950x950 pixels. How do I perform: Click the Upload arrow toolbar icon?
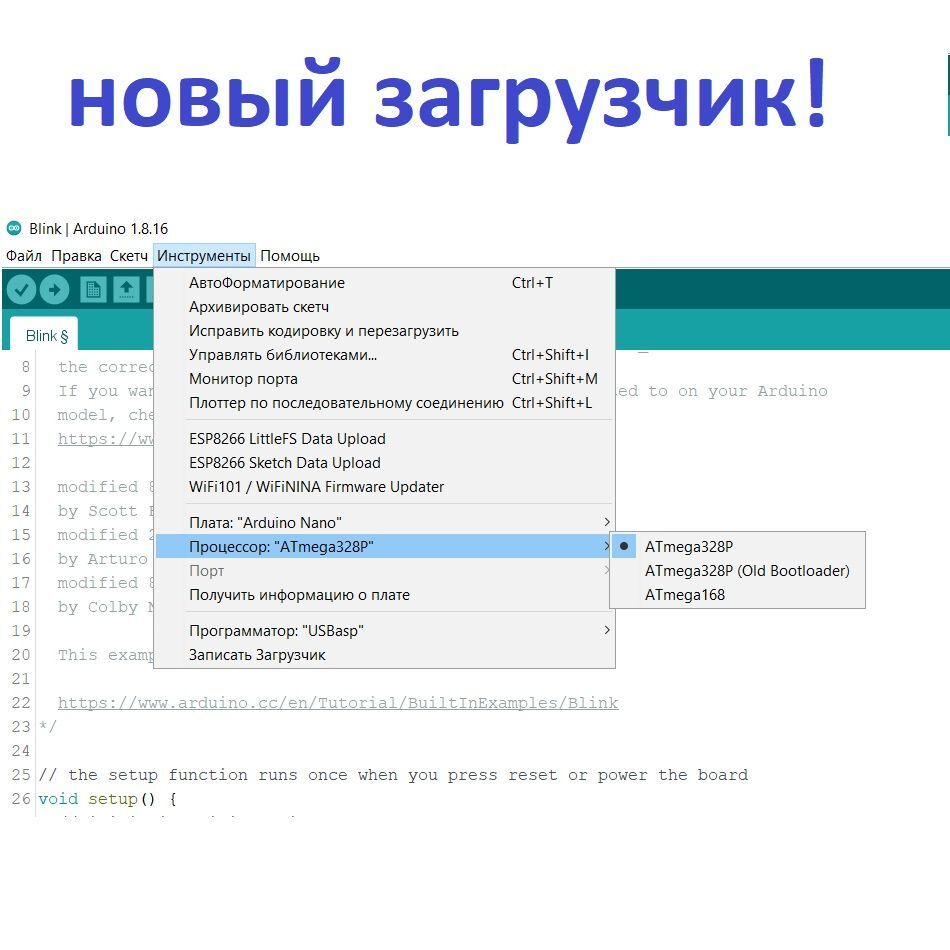55,290
